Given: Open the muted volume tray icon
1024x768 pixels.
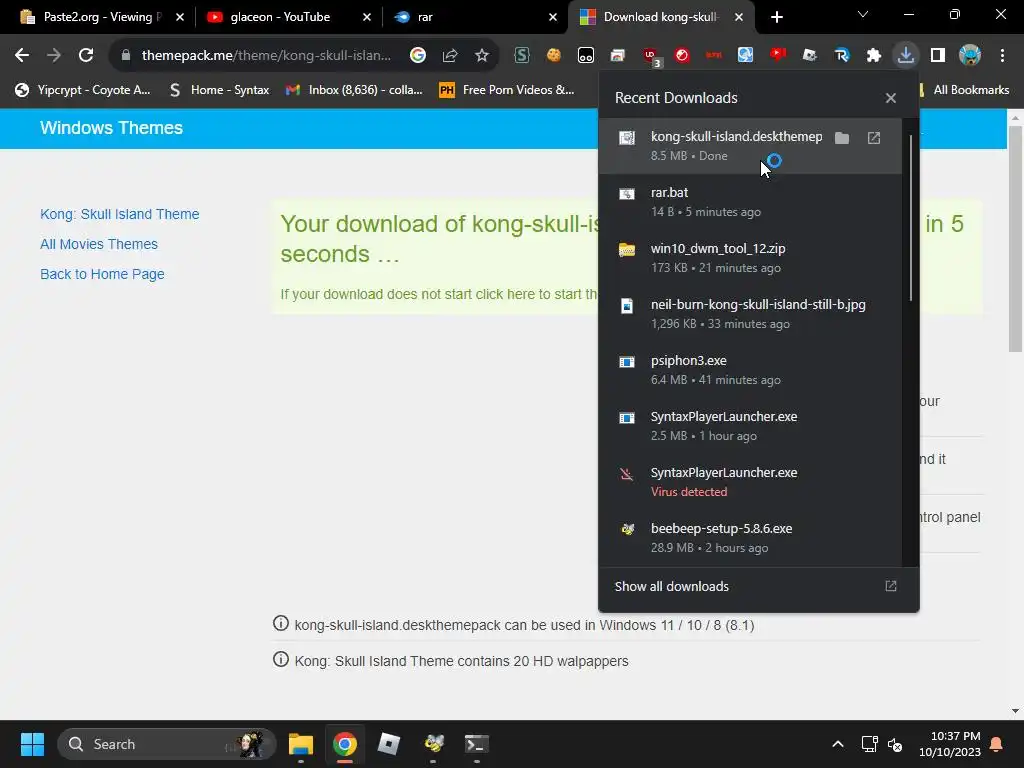Looking at the screenshot, I should pos(895,744).
